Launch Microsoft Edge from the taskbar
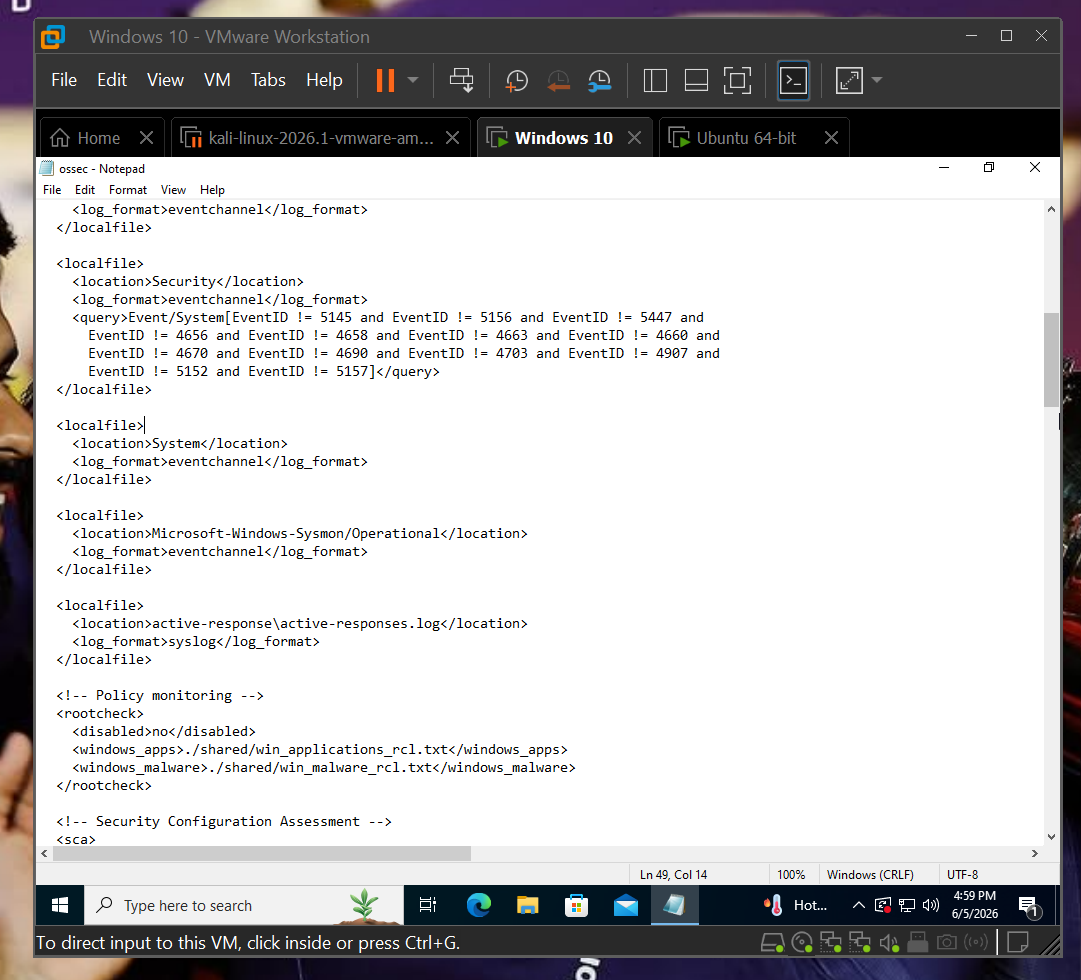The width and height of the screenshot is (1081, 980). (x=478, y=905)
